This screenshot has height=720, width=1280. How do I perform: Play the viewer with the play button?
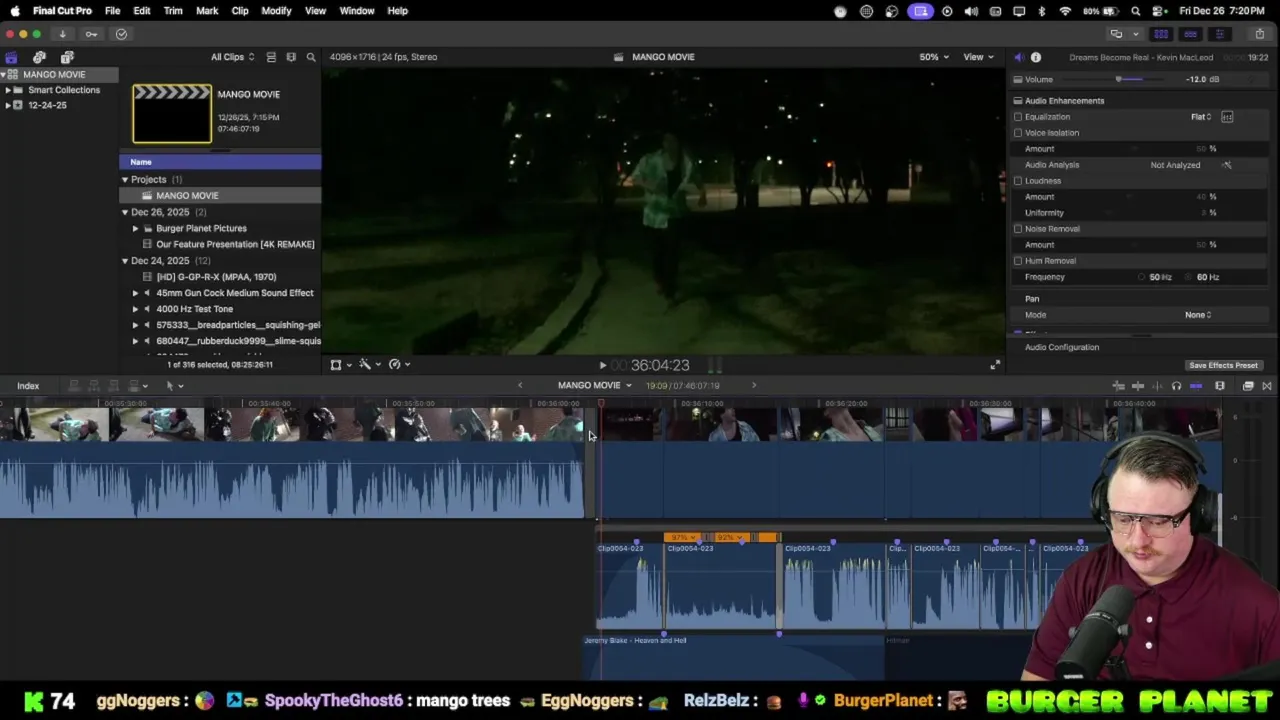(602, 366)
